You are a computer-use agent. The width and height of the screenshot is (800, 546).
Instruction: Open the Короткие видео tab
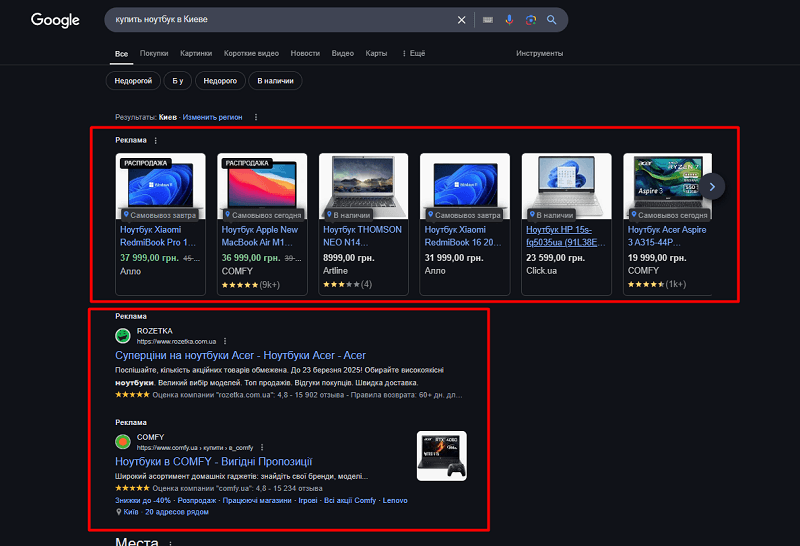[x=251, y=53]
